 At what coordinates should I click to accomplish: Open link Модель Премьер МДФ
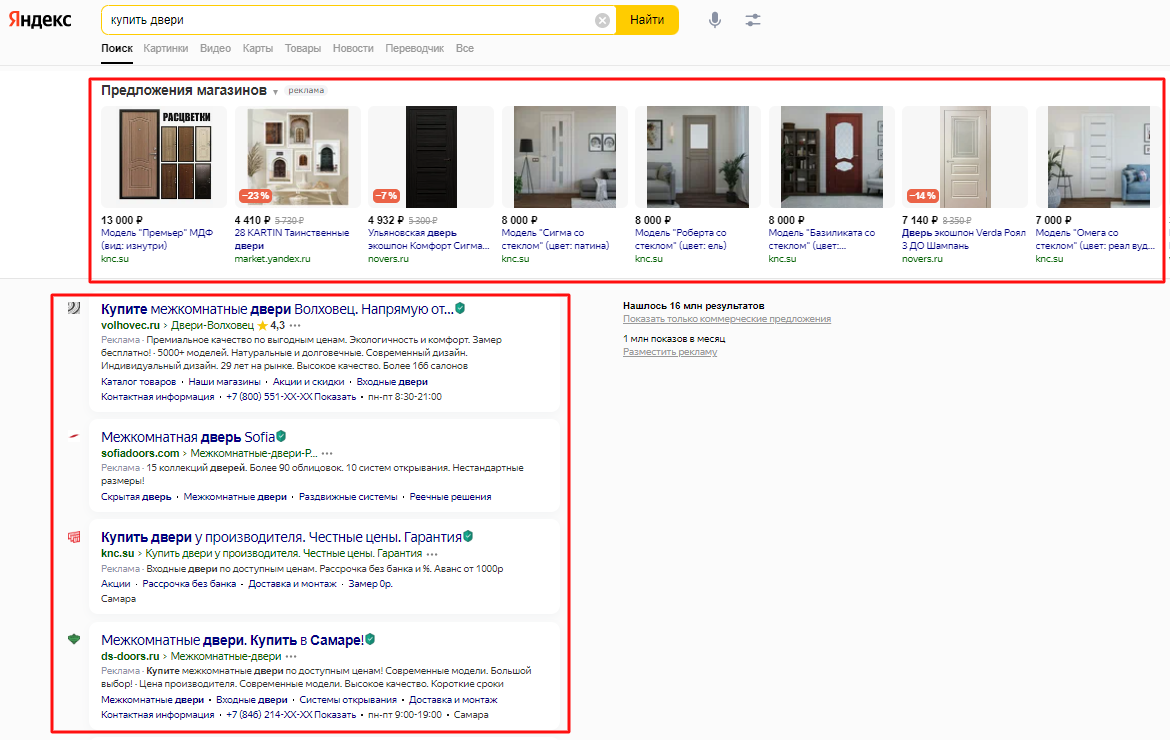point(157,239)
